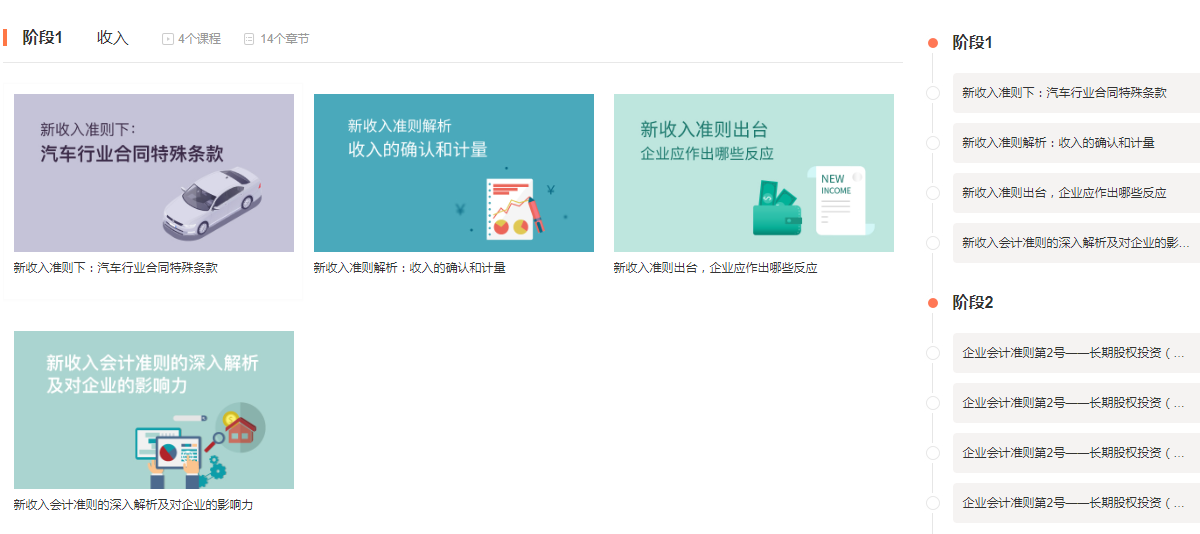This screenshot has width=1200, height=534.
Task: Select the truncated 新收入会计准则的深入解析 sidebar item
Action: (1075, 243)
